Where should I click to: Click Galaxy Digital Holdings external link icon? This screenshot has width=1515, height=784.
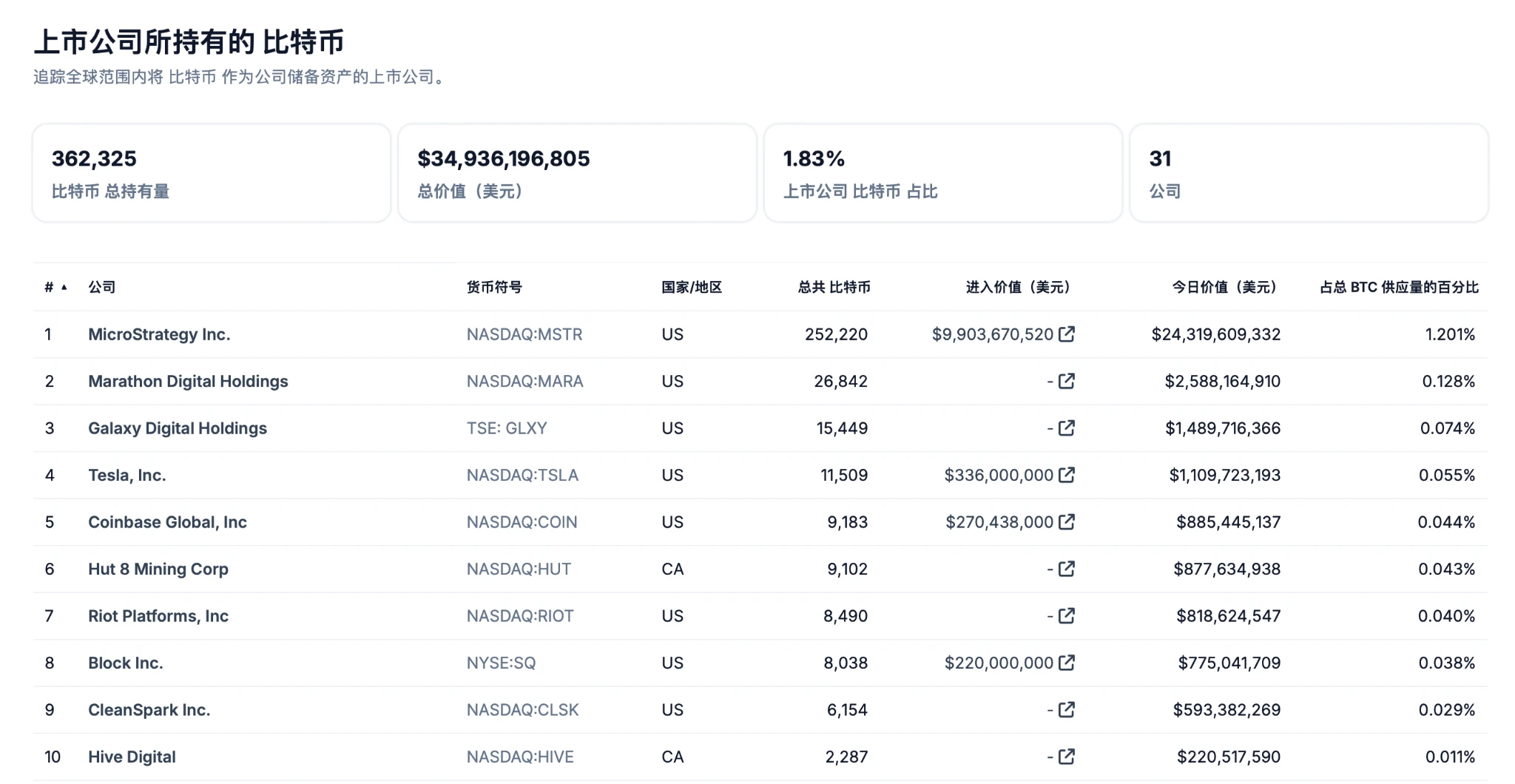coord(1066,428)
